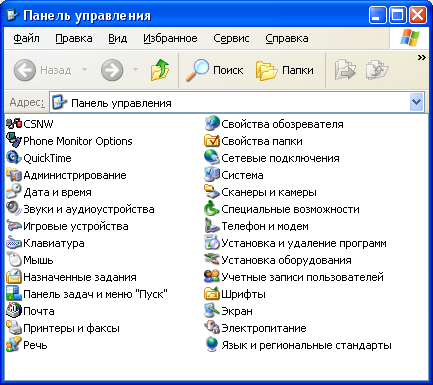Open the Шрифты fonts folder icon
Screen dimensions: 433x385
(x=212, y=294)
